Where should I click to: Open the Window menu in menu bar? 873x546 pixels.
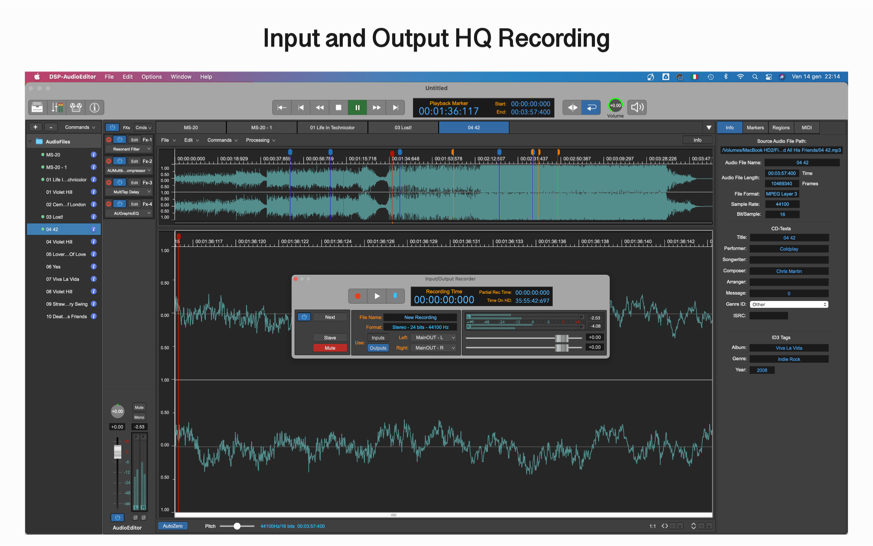tap(180, 77)
